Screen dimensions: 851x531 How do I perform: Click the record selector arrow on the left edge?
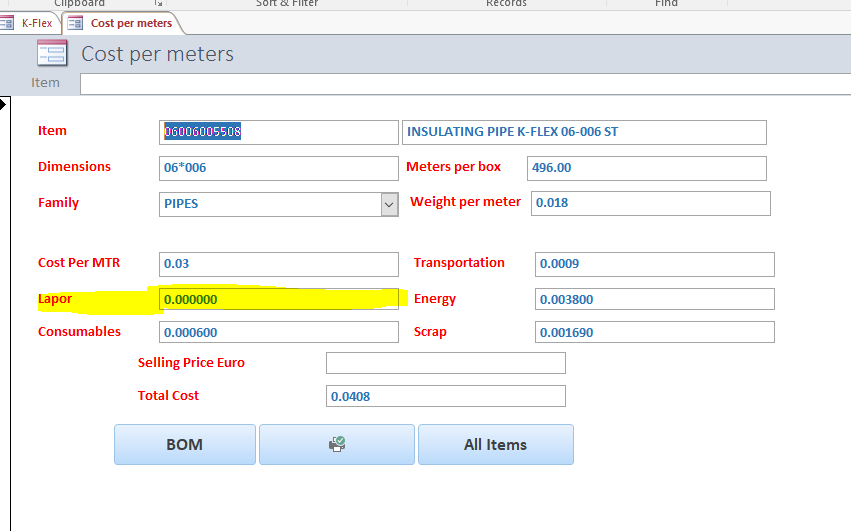4,104
